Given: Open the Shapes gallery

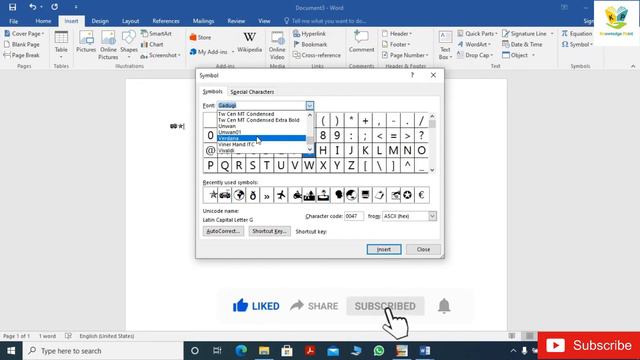Looking at the screenshot, I should click(x=129, y=43).
